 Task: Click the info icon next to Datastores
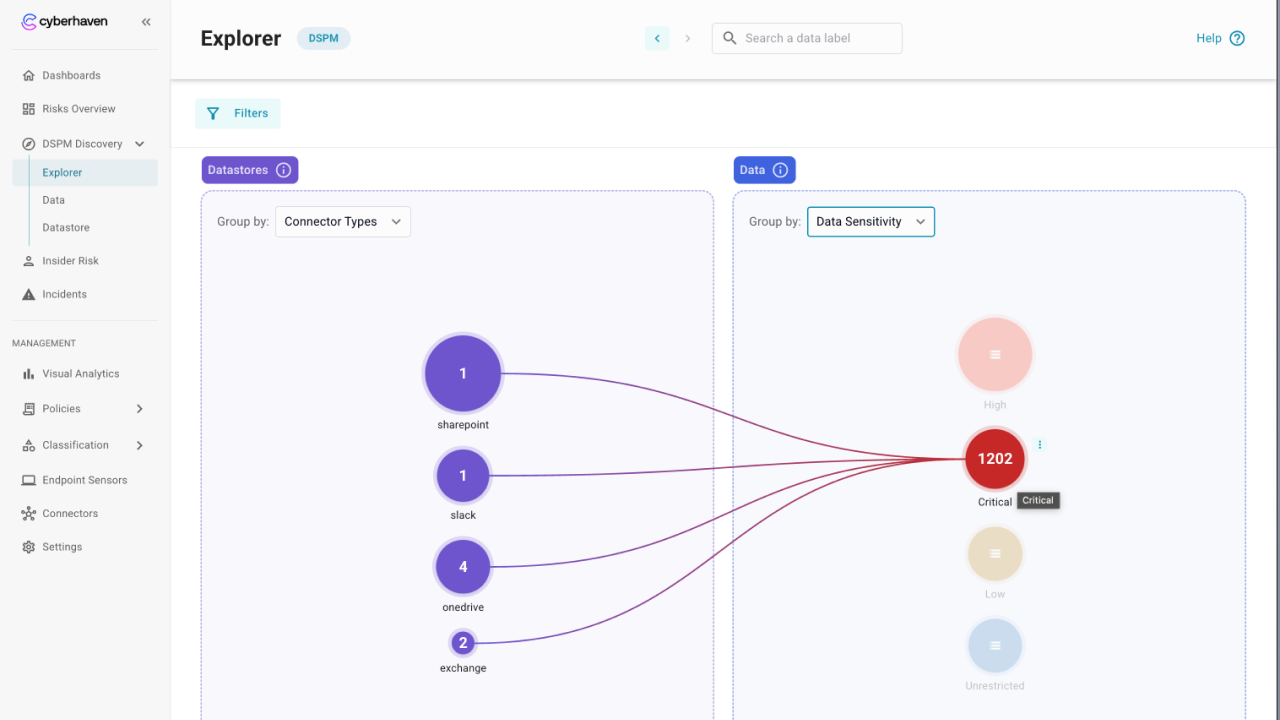pos(283,170)
